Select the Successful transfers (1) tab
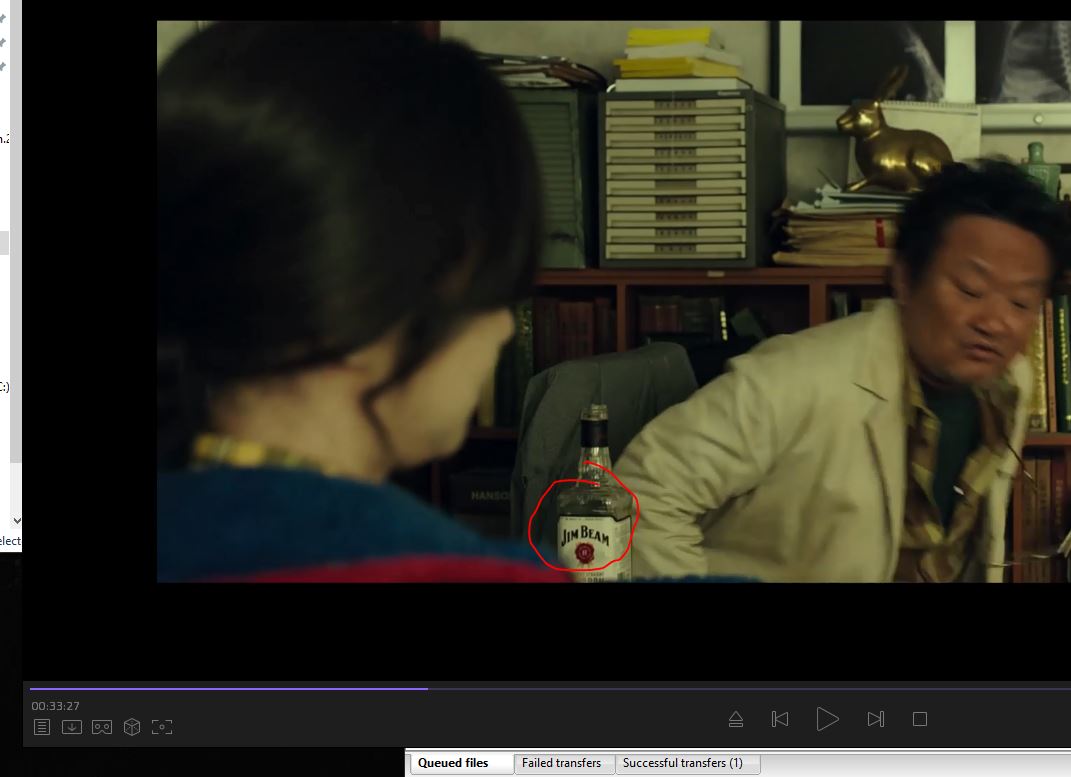1071x777 pixels. coord(683,763)
